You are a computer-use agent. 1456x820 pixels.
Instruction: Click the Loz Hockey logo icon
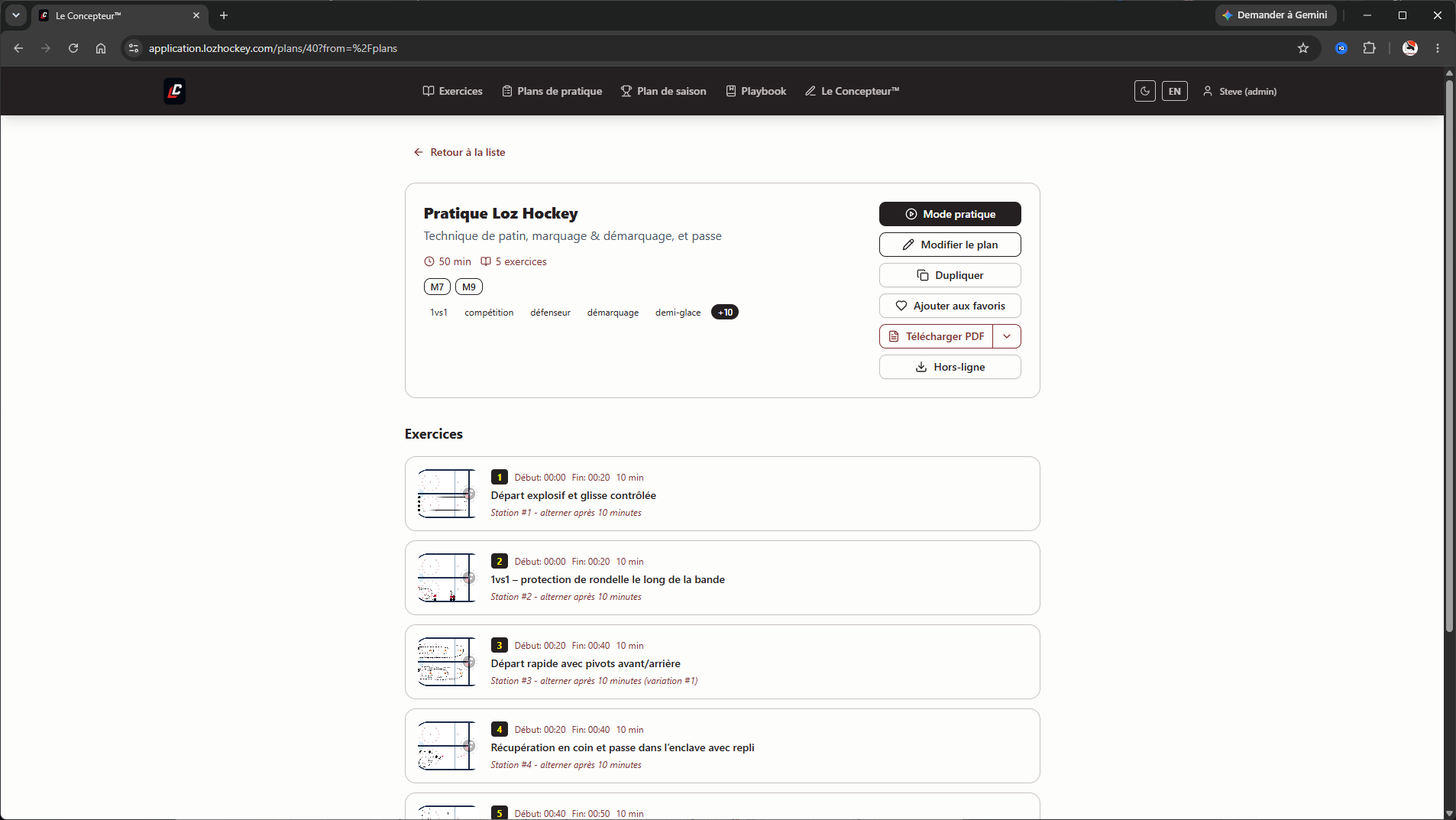point(174,91)
